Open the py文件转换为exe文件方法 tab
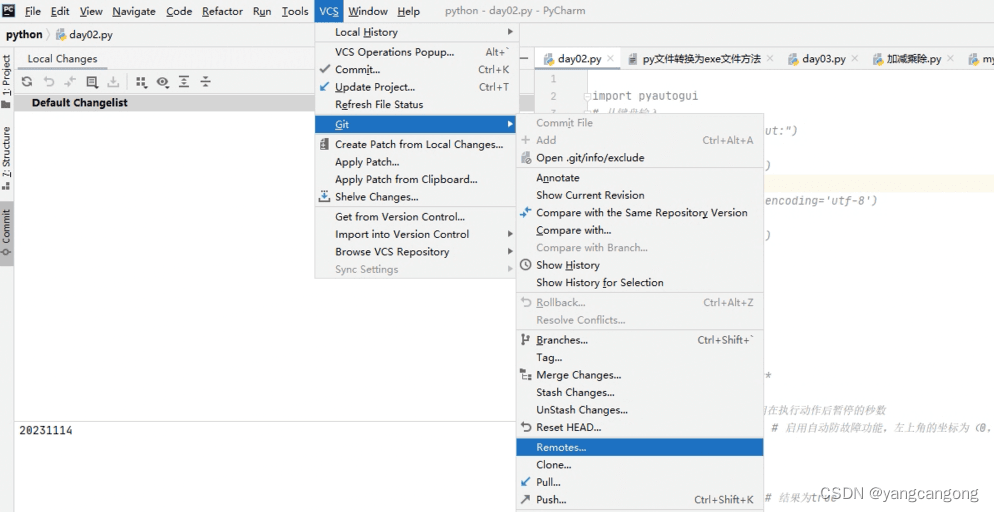Image resolution: width=994 pixels, height=512 pixels. [701, 58]
